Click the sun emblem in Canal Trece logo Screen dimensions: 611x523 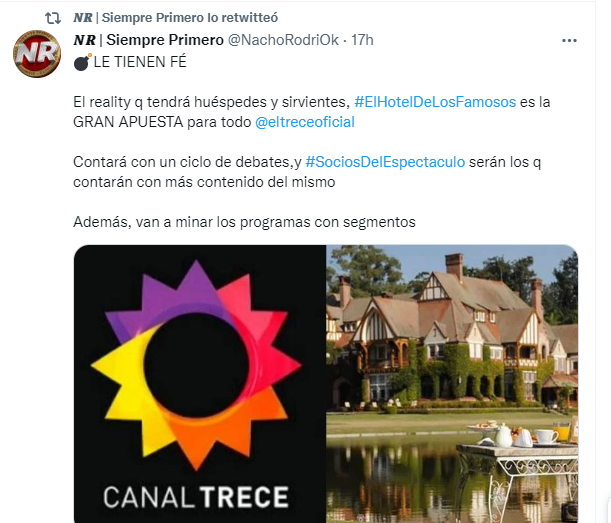(196, 366)
